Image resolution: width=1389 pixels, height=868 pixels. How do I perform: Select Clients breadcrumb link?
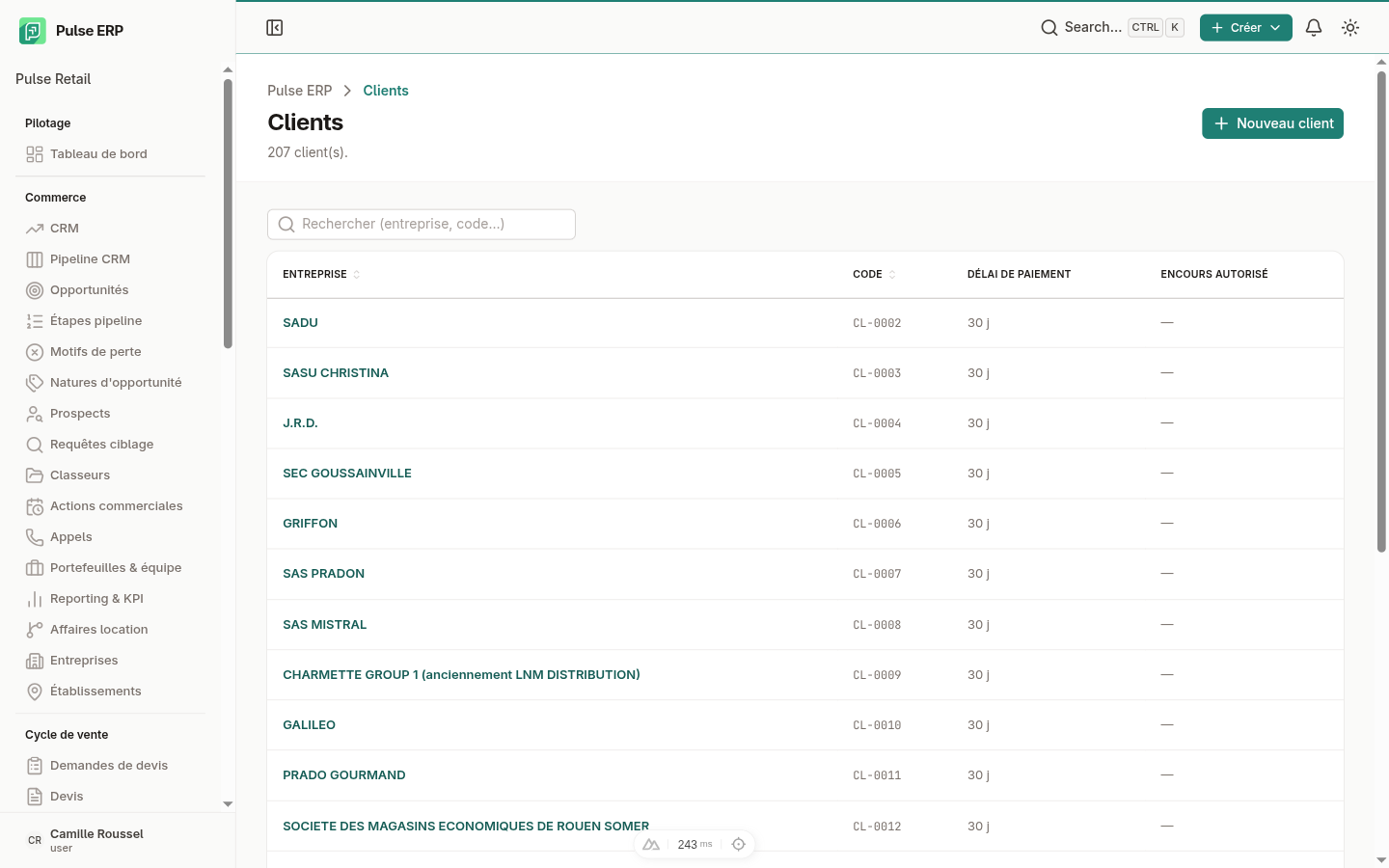click(x=386, y=91)
